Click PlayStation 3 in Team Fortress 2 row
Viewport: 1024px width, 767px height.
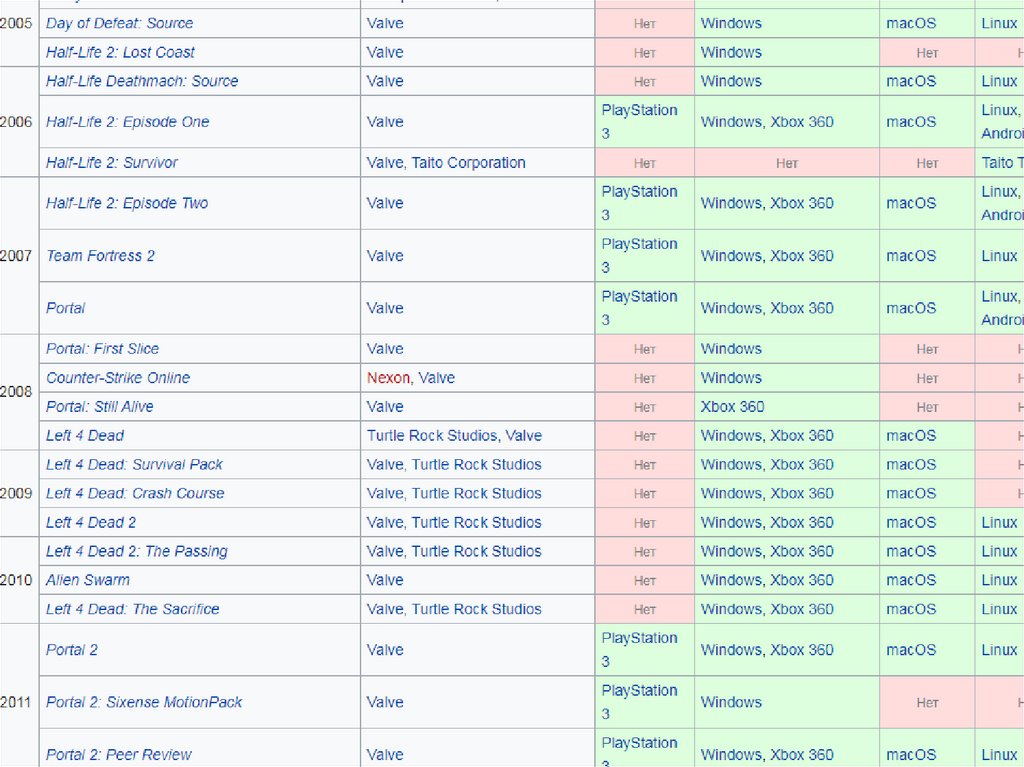[639, 256]
